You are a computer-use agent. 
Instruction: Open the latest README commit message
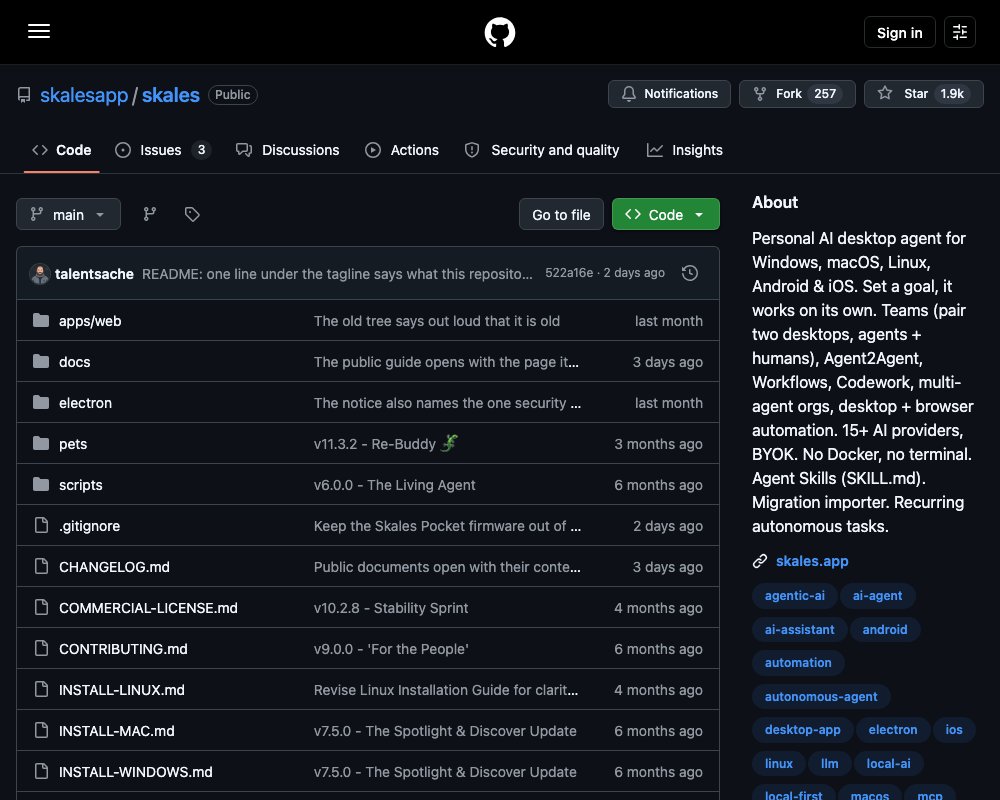click(x=337, y=274)
